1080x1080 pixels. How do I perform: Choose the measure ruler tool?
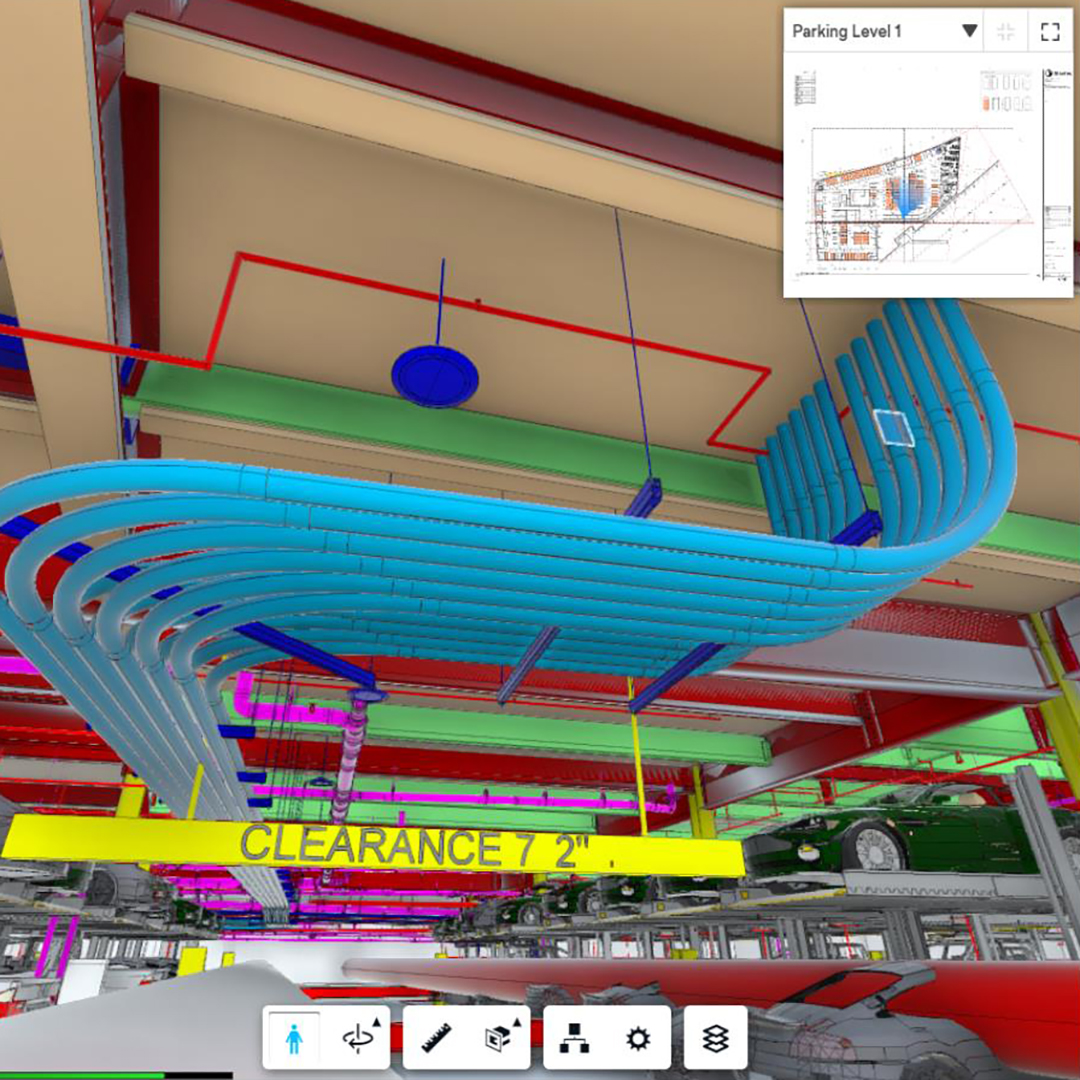(x=436, y=1039)
